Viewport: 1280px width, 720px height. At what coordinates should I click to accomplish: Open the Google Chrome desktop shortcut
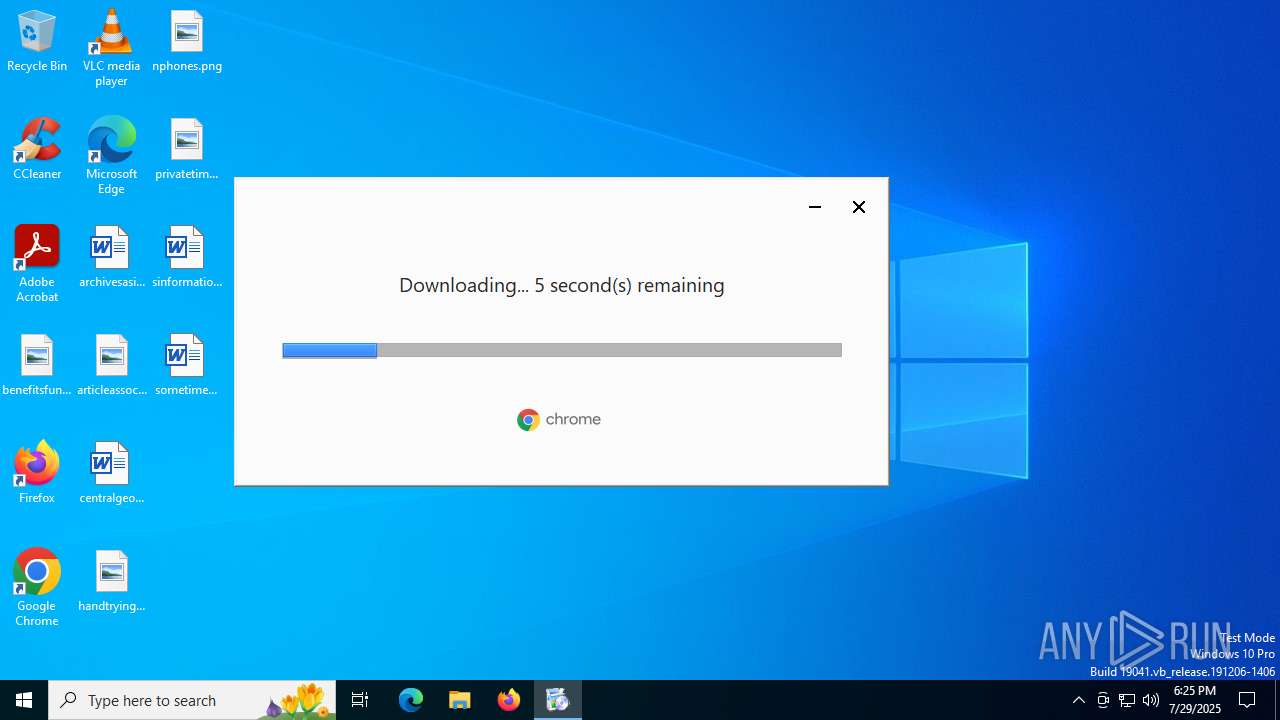[x=37, y=587]
